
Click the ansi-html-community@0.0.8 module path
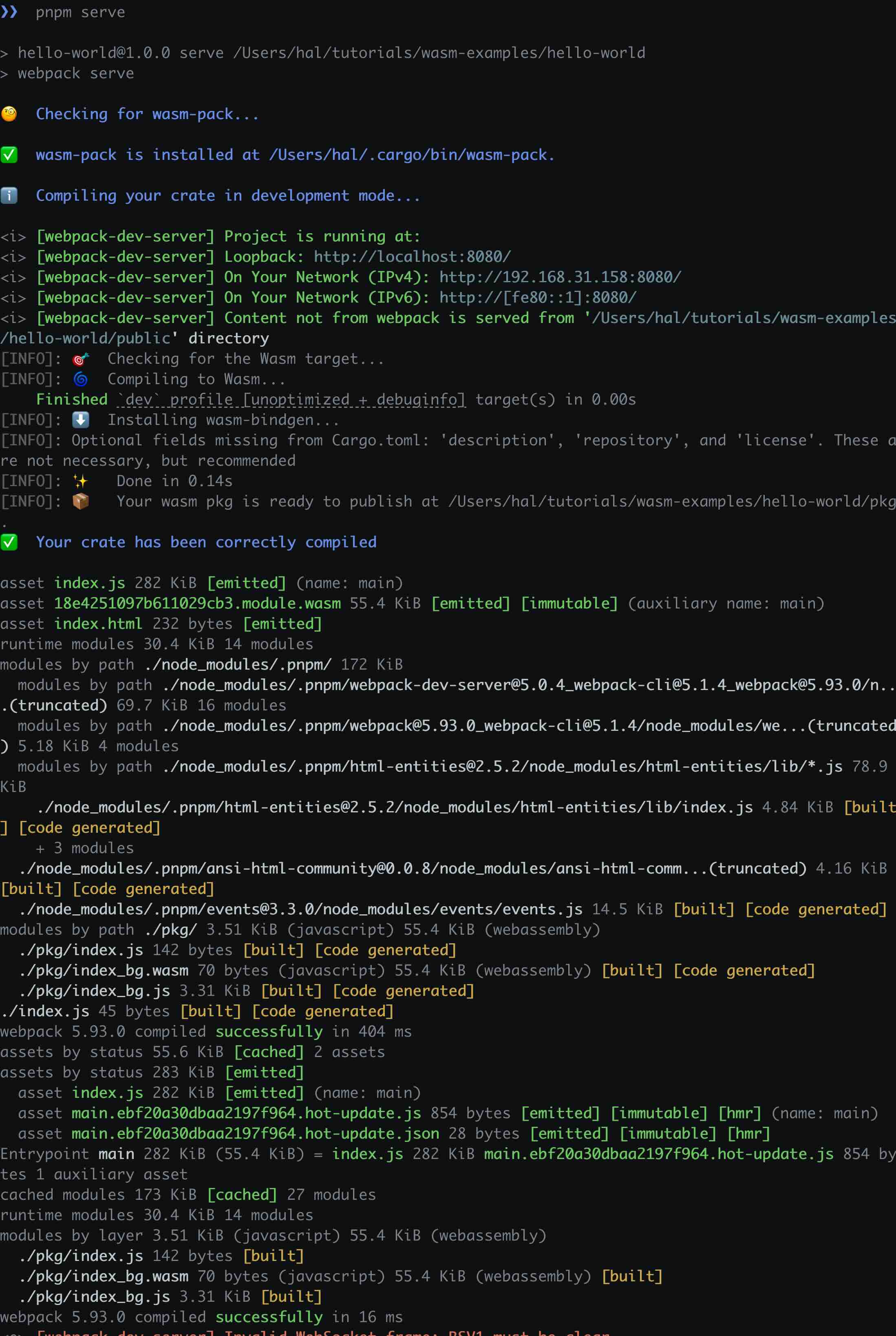[x=413, y=868]
